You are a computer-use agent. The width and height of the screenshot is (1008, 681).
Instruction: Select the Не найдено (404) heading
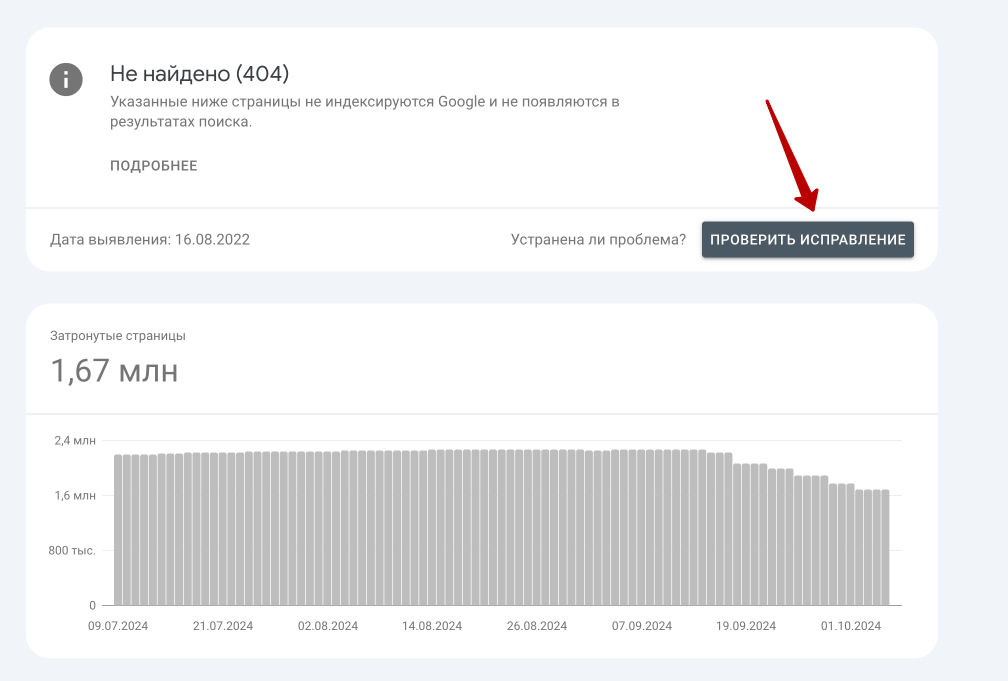pyautogui.click(x=200, y=73)
